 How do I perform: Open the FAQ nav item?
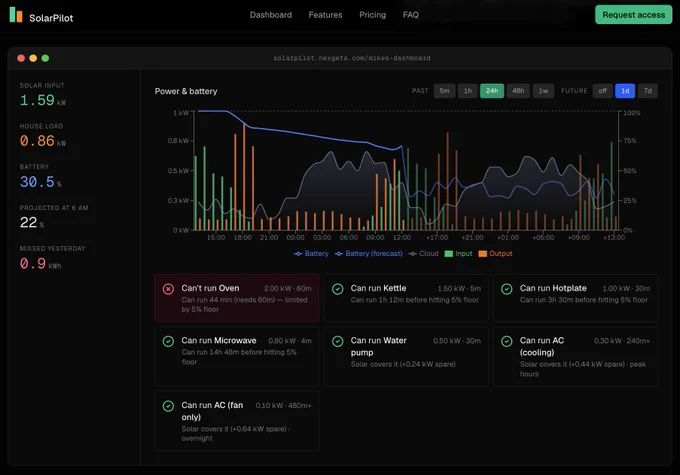[x=411, y=15]
